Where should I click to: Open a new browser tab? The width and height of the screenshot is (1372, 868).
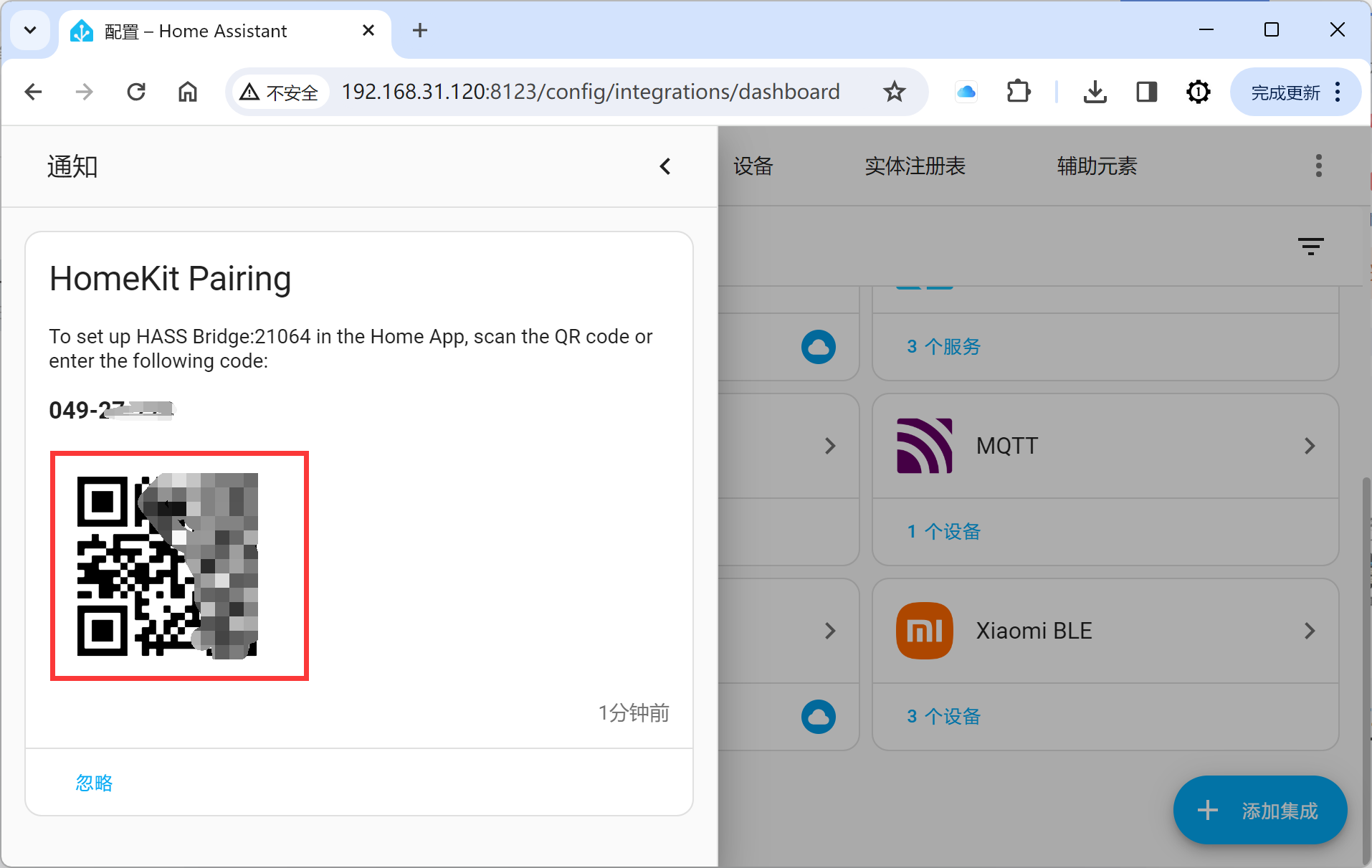(420, 30)
